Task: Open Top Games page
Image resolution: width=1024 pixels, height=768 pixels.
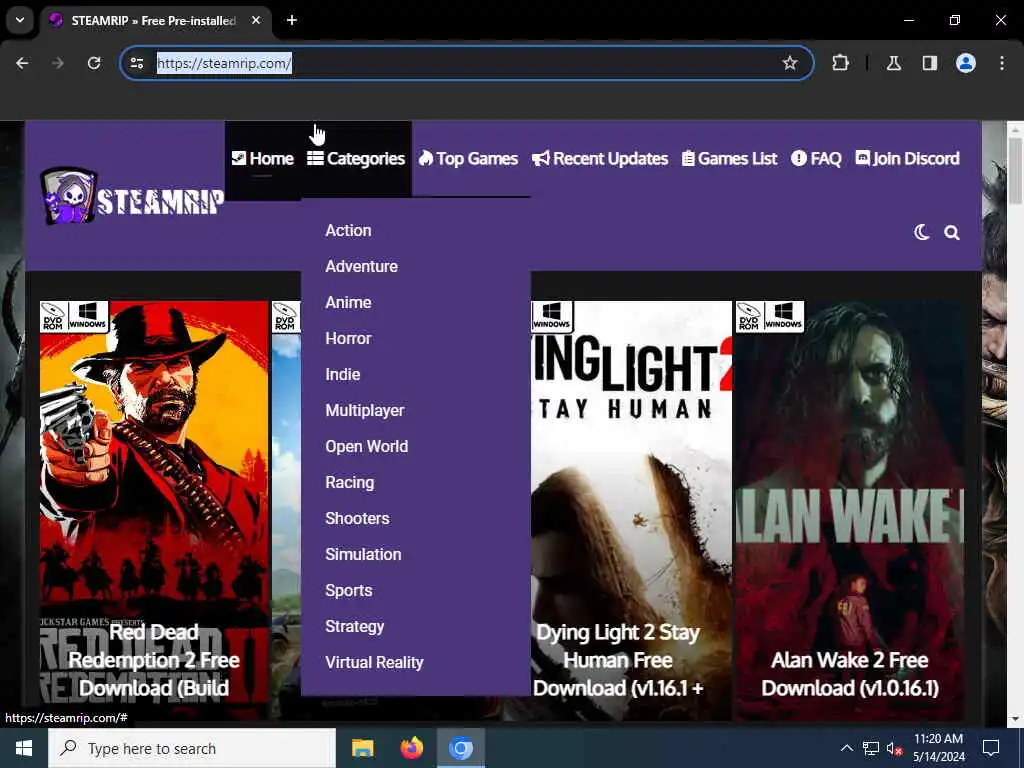Action: pos(468,159)
